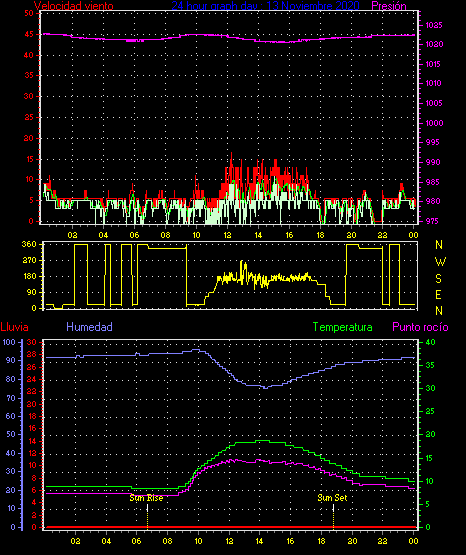Click the 18 hour label under bottom graph
This screenshot has height=555, width=466.
coord(322,541)
